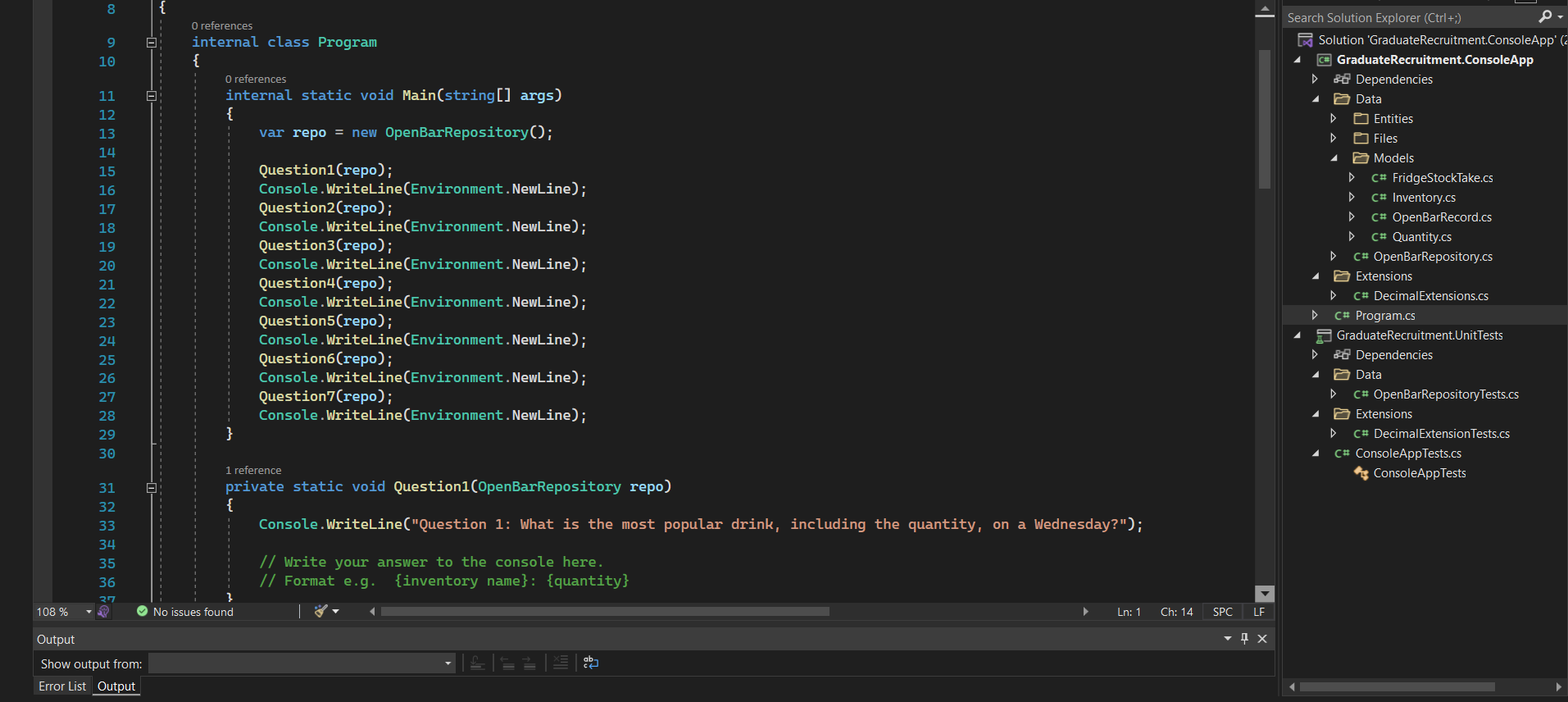Click the 'Question7(repo);' call
The height and width of the screenshot is (702, 1568).
coord(326,397)
